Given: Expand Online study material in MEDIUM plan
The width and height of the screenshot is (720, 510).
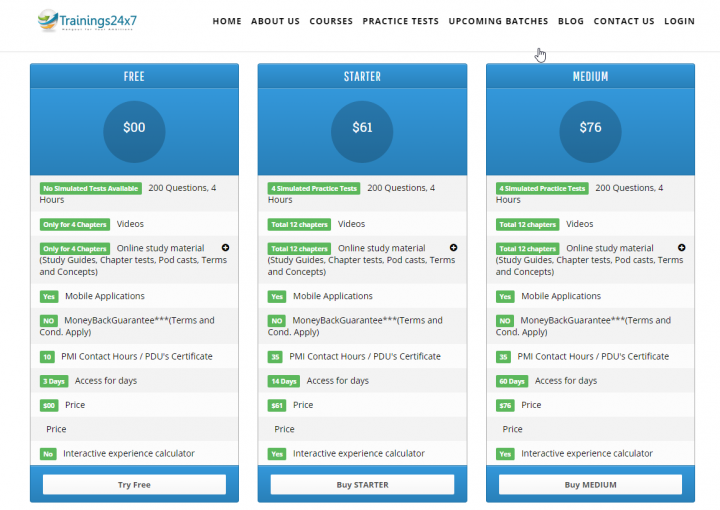Looking at the screenshot, I should [x=681, y=247].
